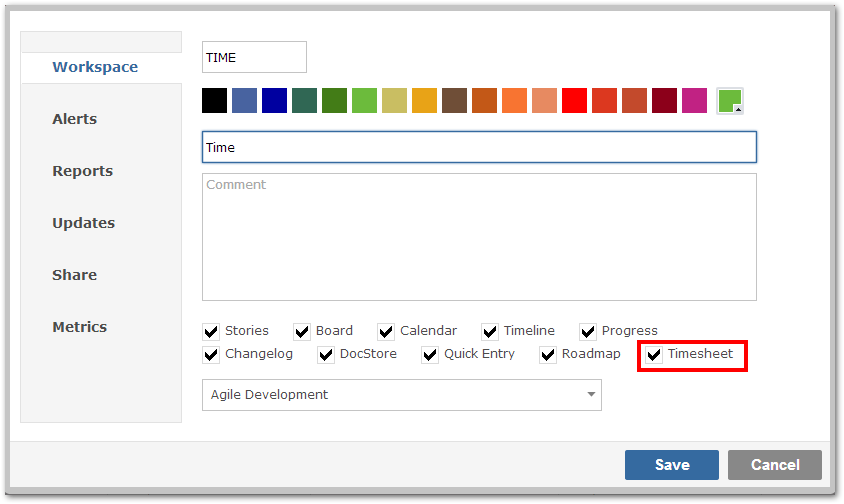Uncheck the Timesheet checkbox
Image resolution: width=844 pixels, height=504 pixels.
pyautogui.click(x=654, y=355)
